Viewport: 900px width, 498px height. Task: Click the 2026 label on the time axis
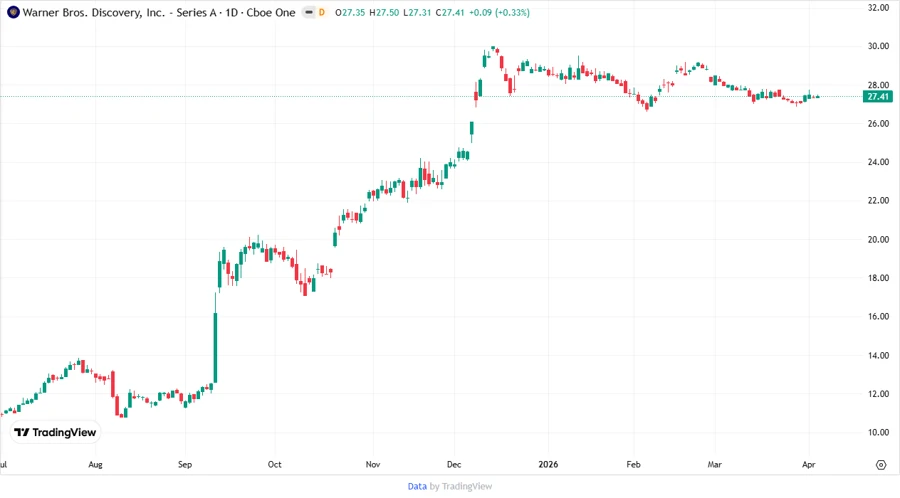pos(548,465)
